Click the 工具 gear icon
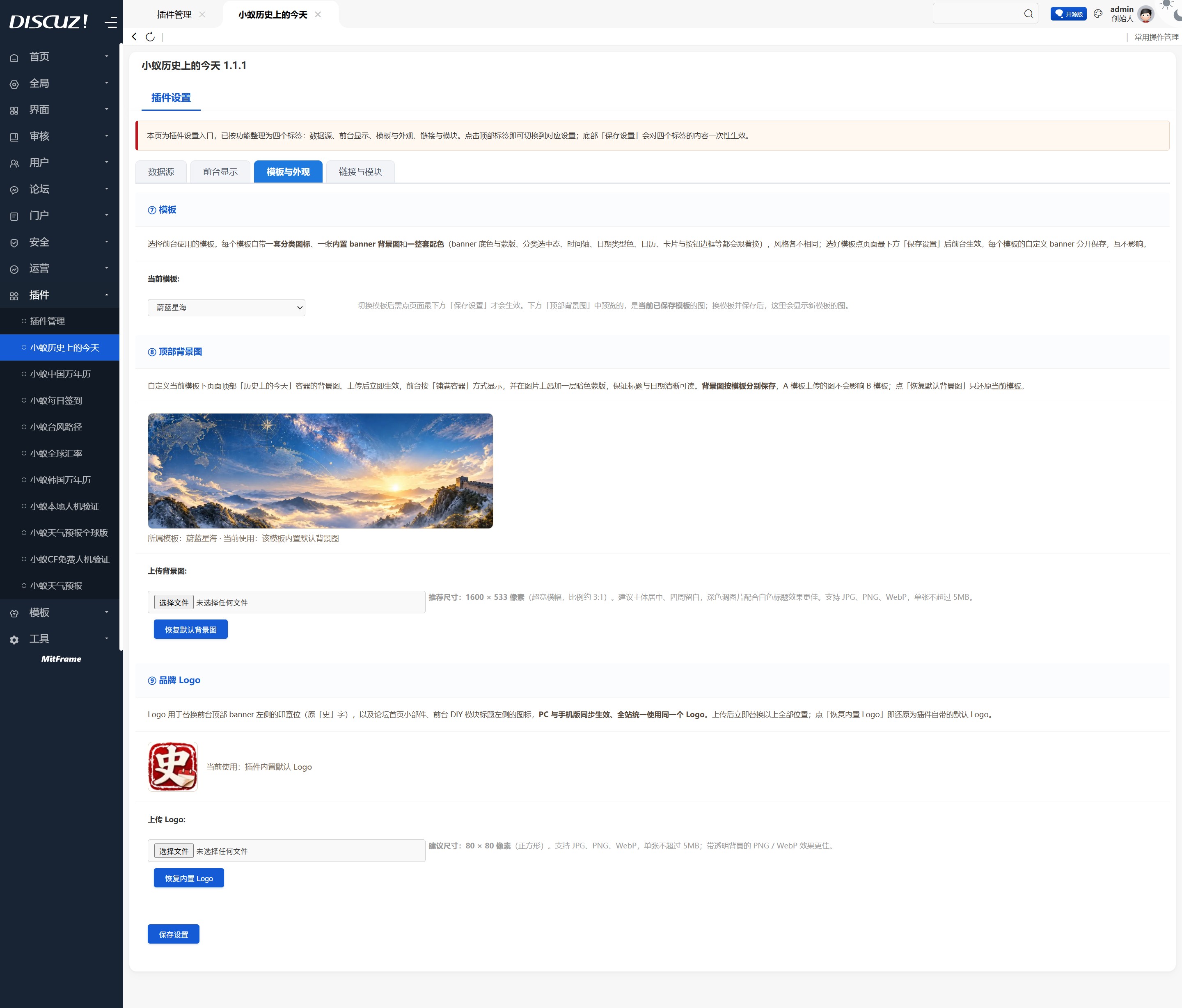The height and width of the screenshot is (1008, 1182). [14, 640]
